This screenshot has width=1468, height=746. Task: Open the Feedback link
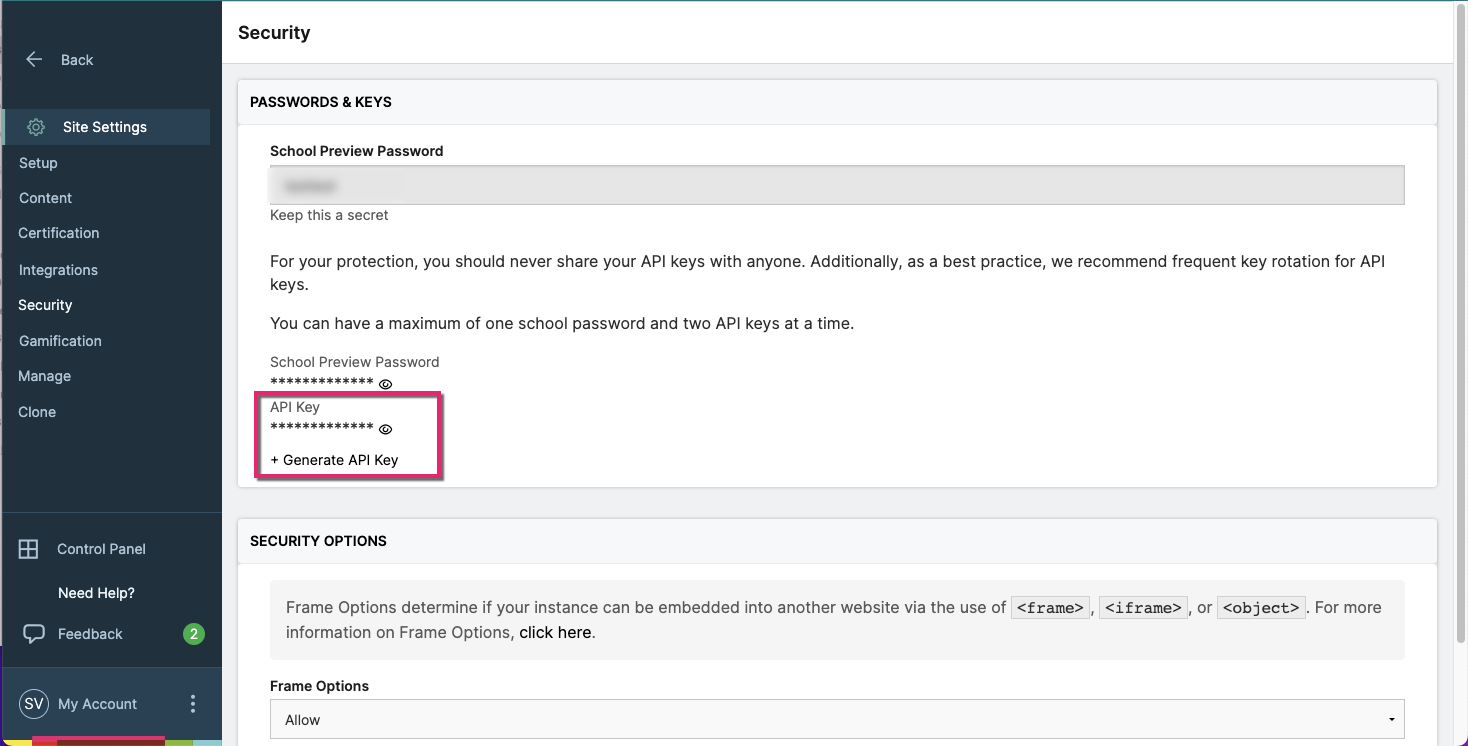tap(90, 634)
